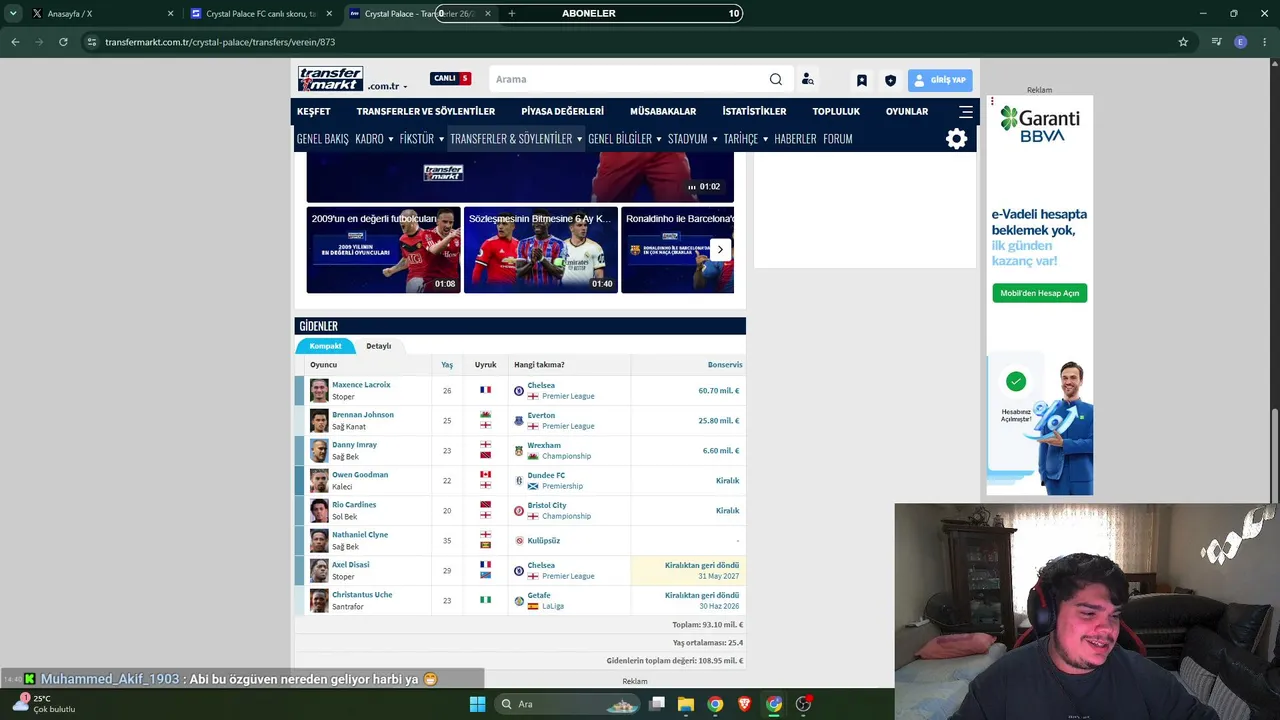Open the bookmark watchlist icon
The image size is (1280, 720).
pos(861,80)
